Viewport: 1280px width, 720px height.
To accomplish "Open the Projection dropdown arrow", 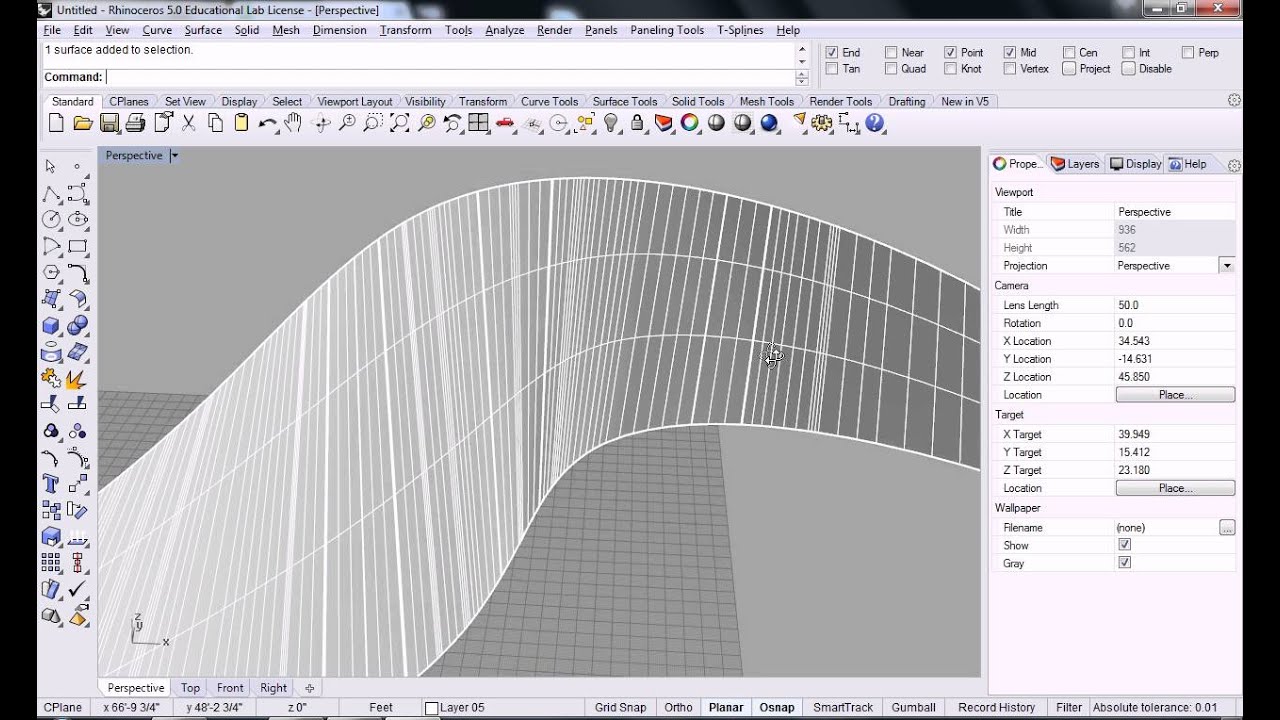I will 1227,265.
